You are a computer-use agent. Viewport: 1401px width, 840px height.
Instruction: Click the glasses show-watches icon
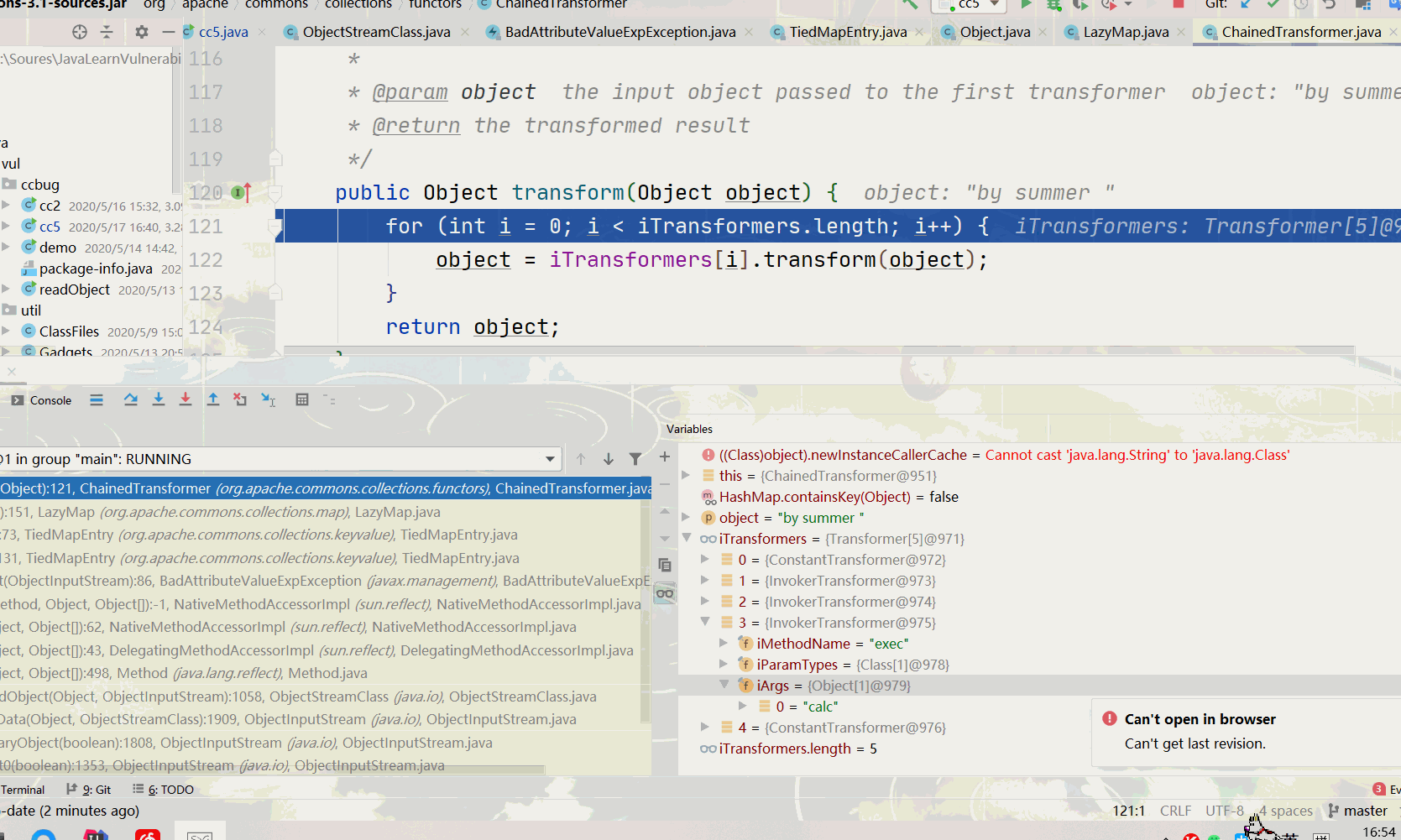[665, 593]
